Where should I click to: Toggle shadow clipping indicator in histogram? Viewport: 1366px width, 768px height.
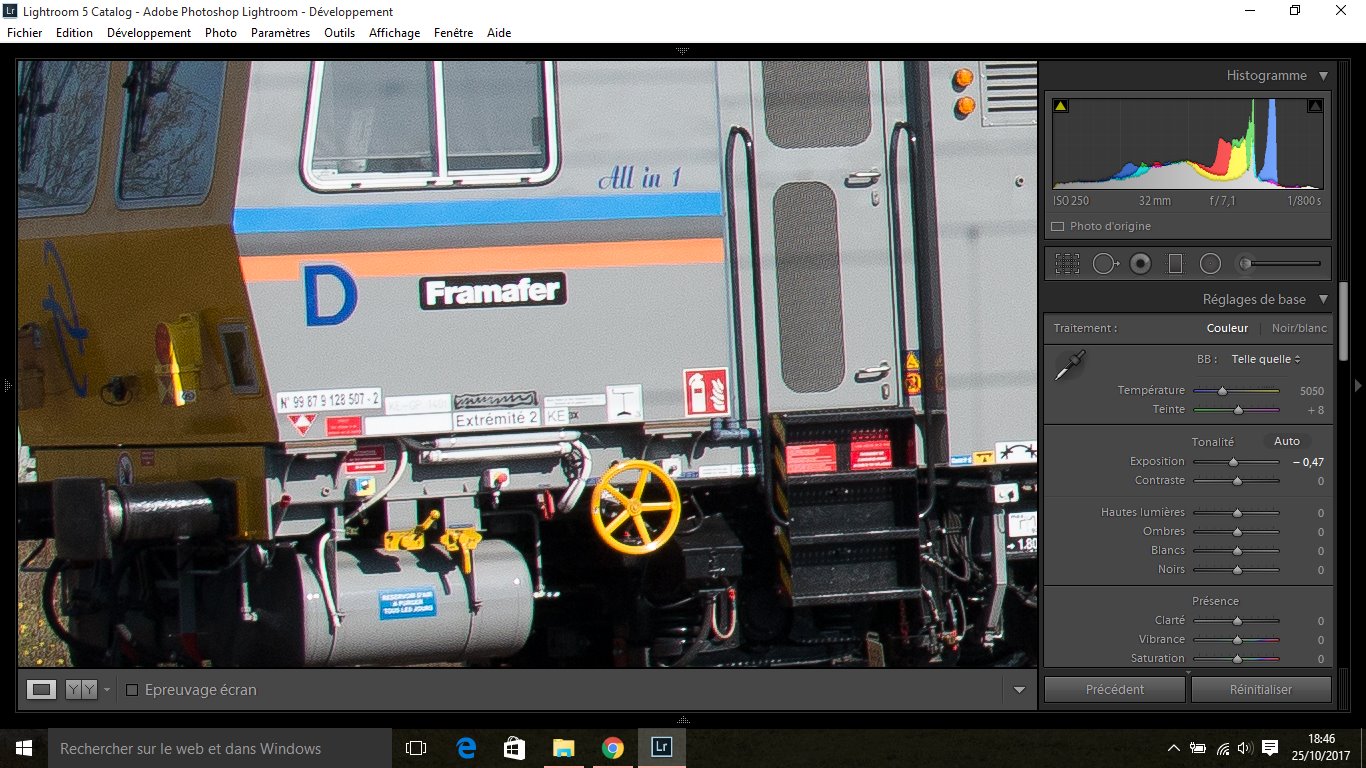1061,106
